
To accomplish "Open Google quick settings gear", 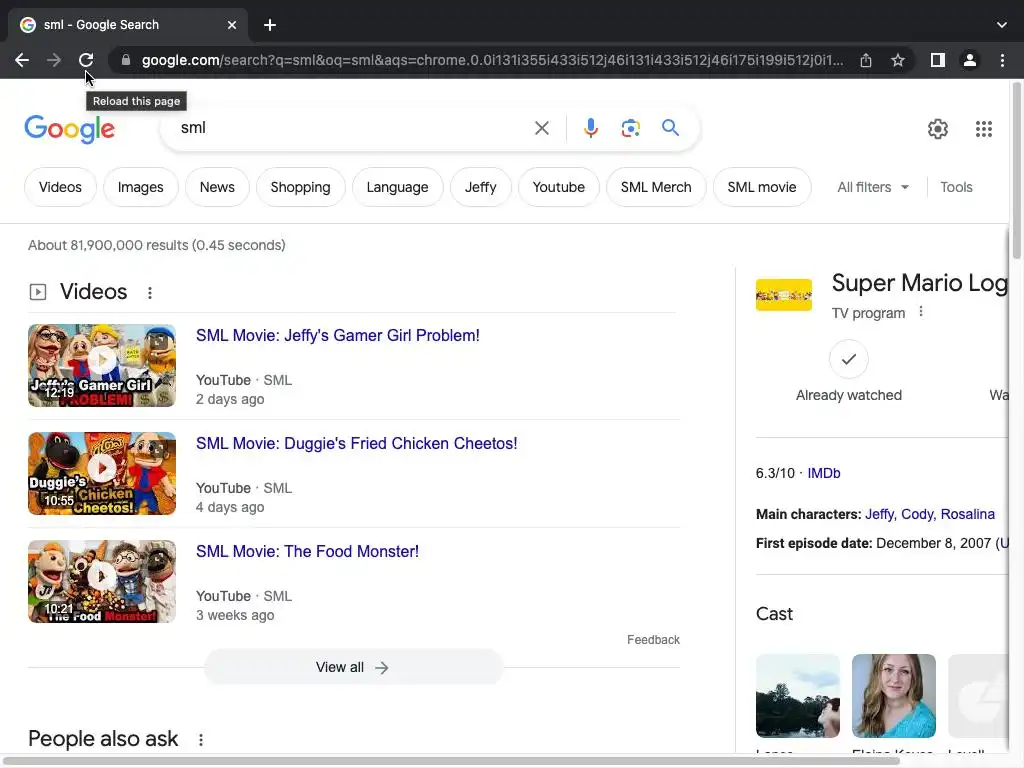I will pyautogui.click(x=938, y=129).
